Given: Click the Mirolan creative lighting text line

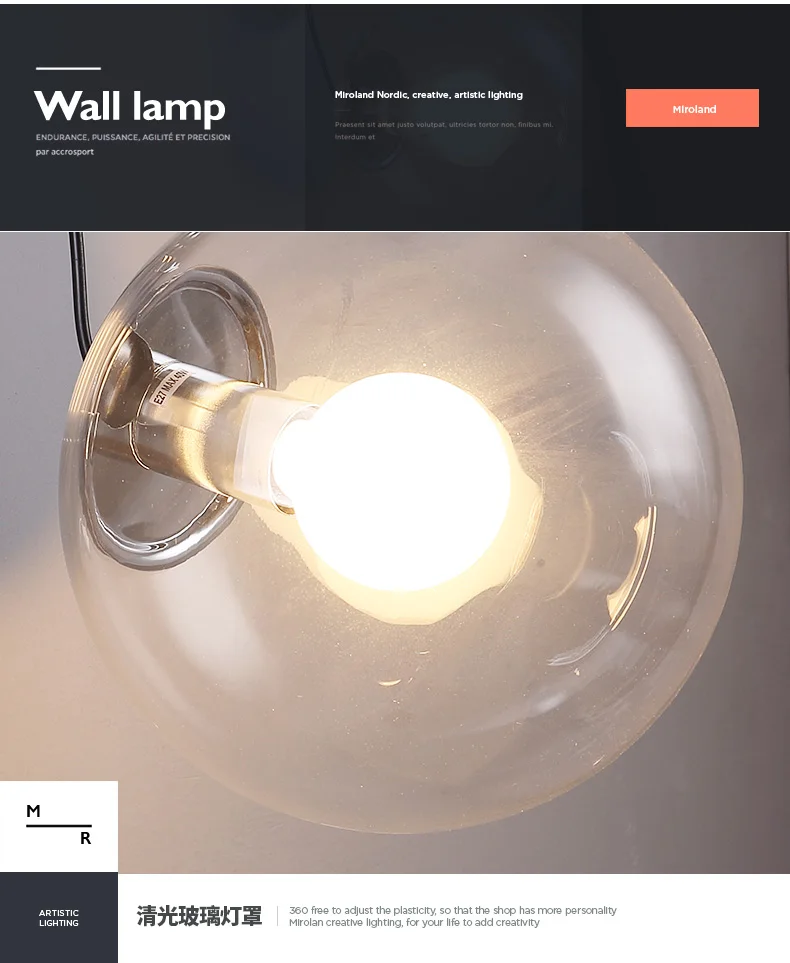Looking at the screenshot, I should pos(414,922).
